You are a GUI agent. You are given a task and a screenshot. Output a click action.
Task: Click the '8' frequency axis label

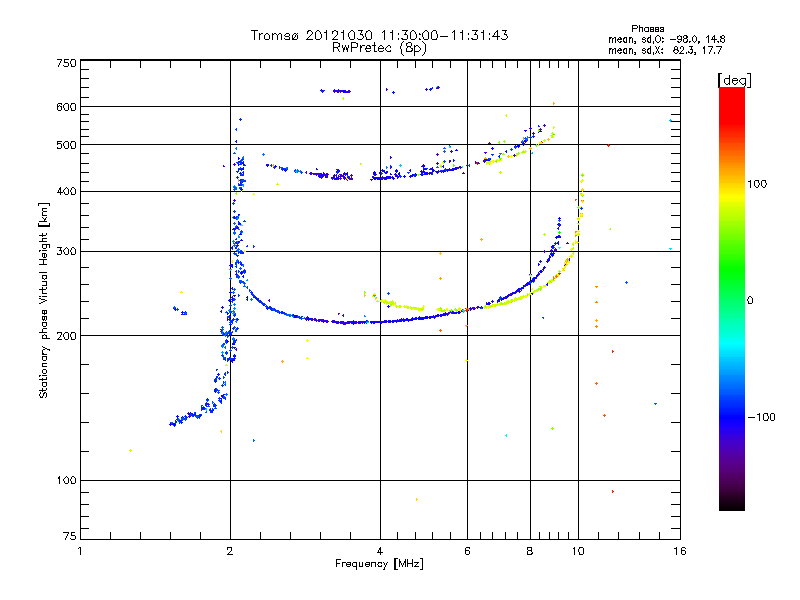point(530,551)
